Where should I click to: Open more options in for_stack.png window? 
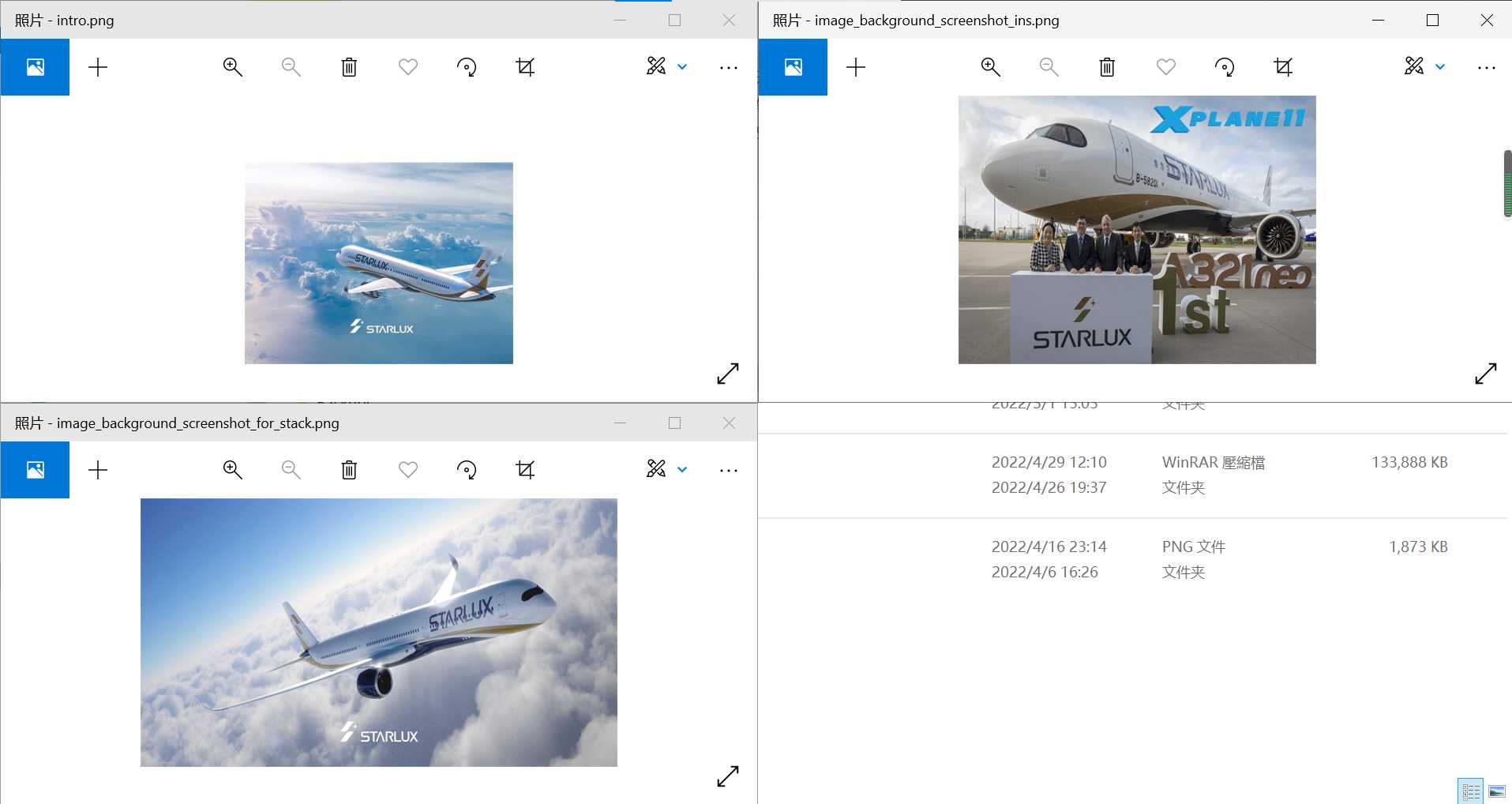coord(729,471)
